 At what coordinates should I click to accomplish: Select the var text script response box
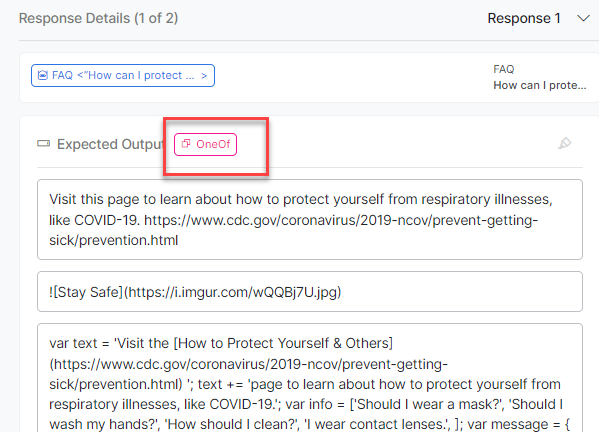point(310,378)
